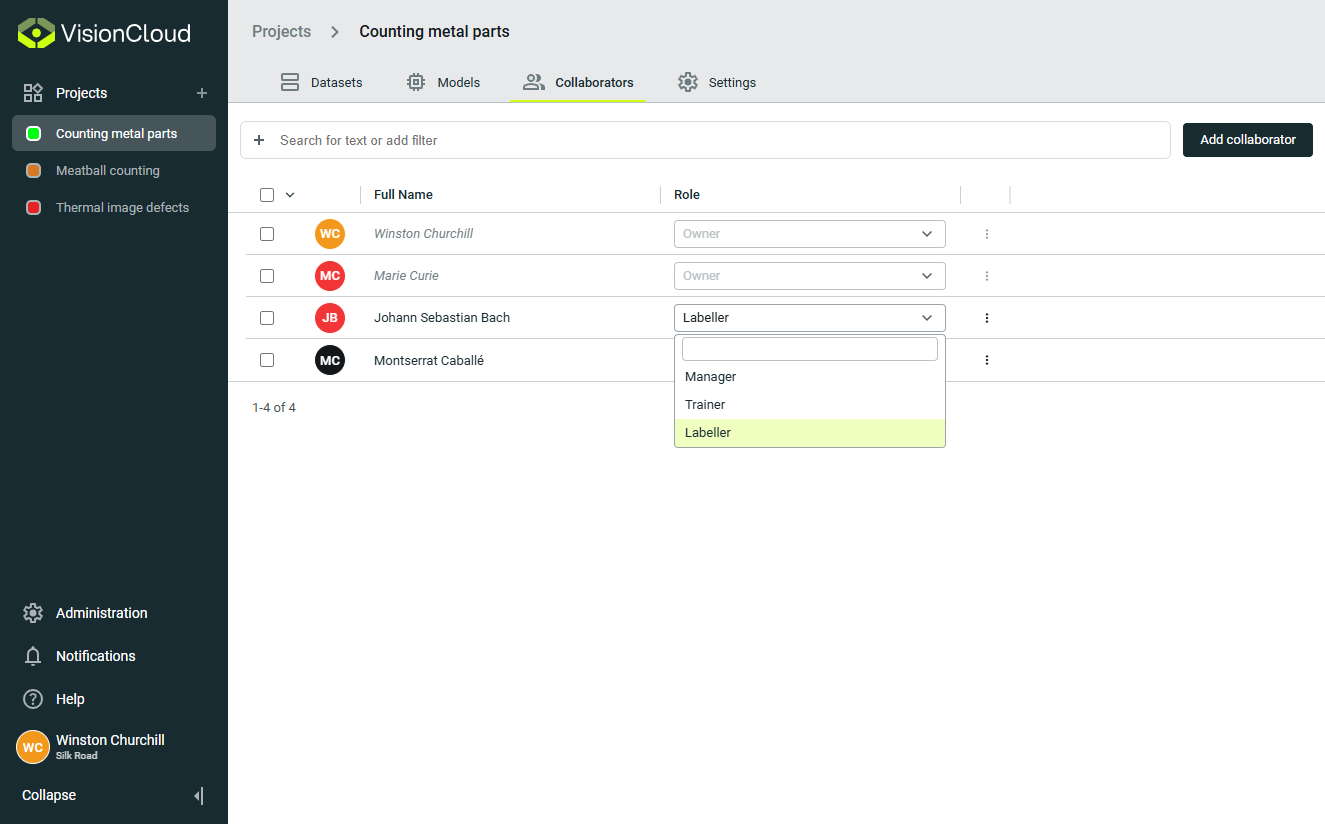This screenshot has width=1325, height=824.
Task: Click the Full Name column header
Action: 403,195
